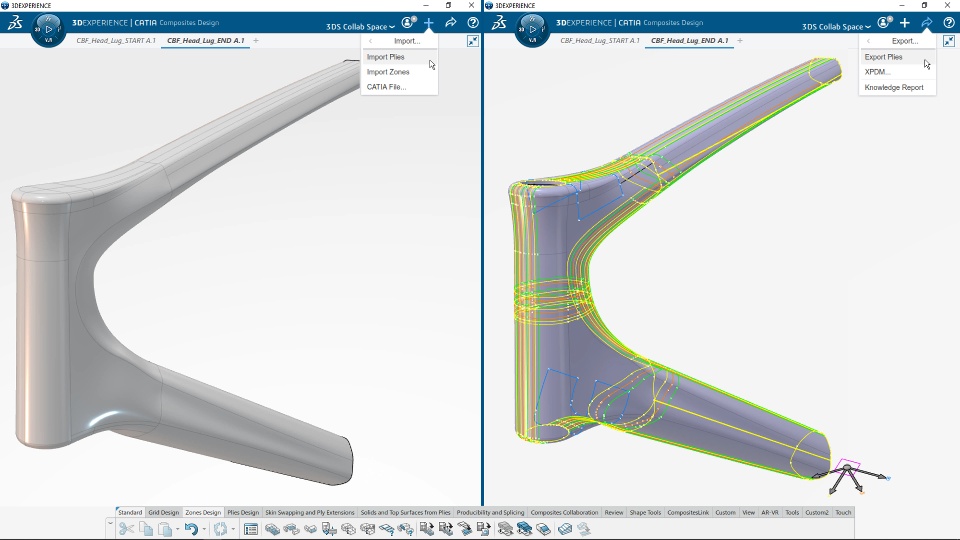This screenshot has width=960, height=540.
Task: Click the greyed-out last icon in the bottom toolbar
Action: pyautogui.click(x=583, y=529)
